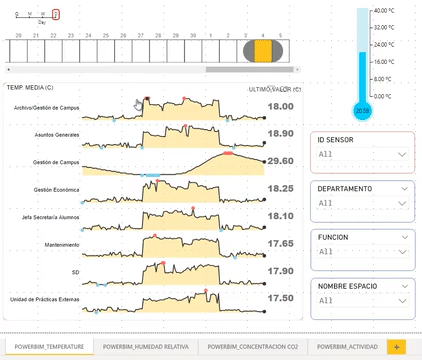The image size is (422, 360).
Task: Select day 27 cell in timeline
Action: point(141,51)
